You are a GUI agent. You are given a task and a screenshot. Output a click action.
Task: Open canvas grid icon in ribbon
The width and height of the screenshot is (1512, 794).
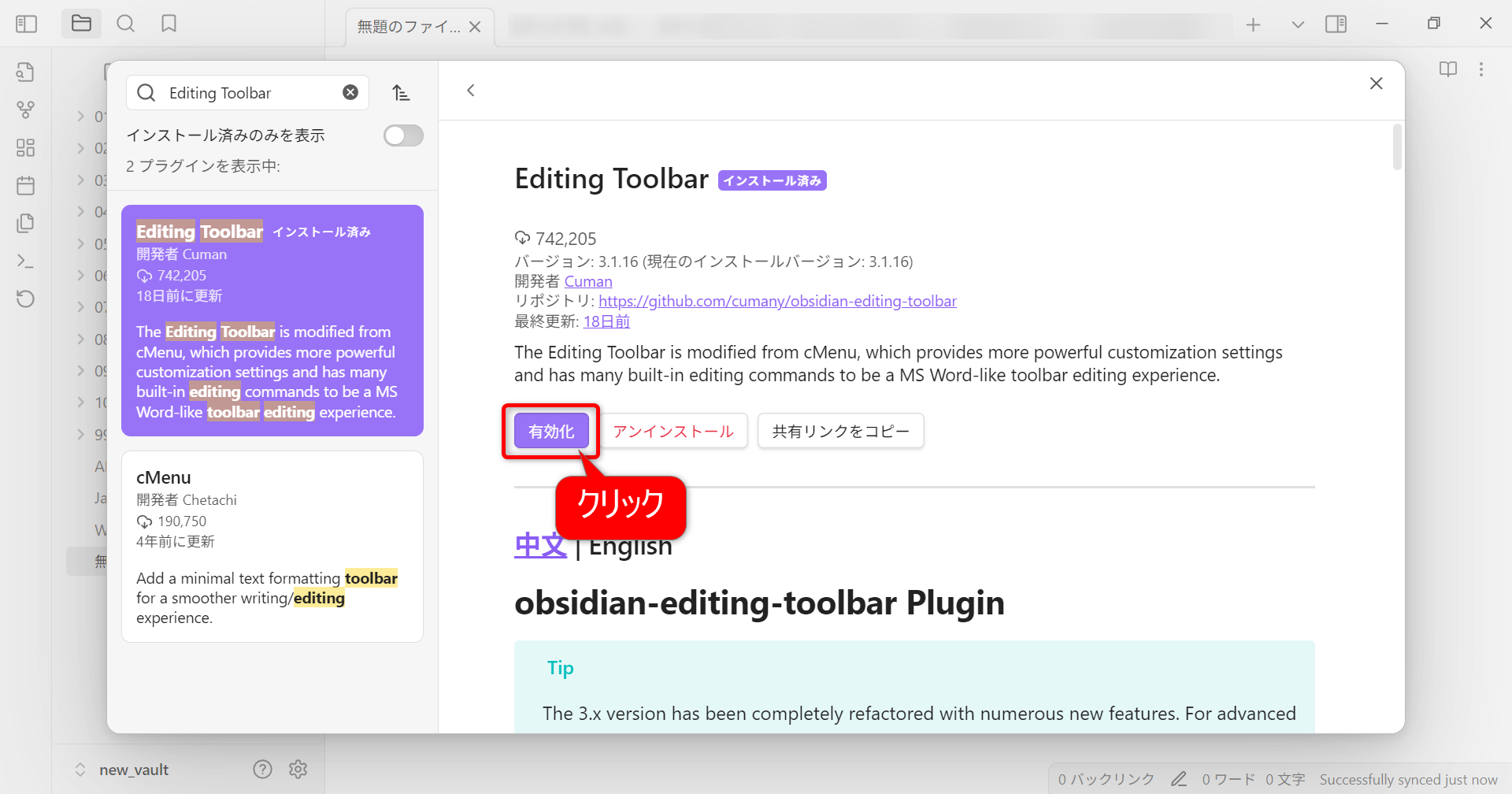click(25, 147)
